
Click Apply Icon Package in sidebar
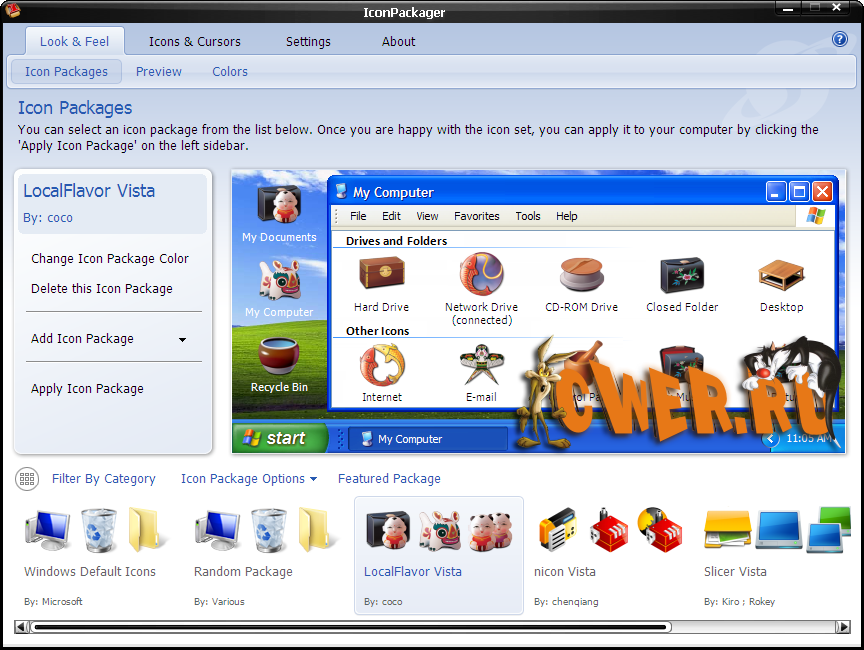[x=87, y=389]
